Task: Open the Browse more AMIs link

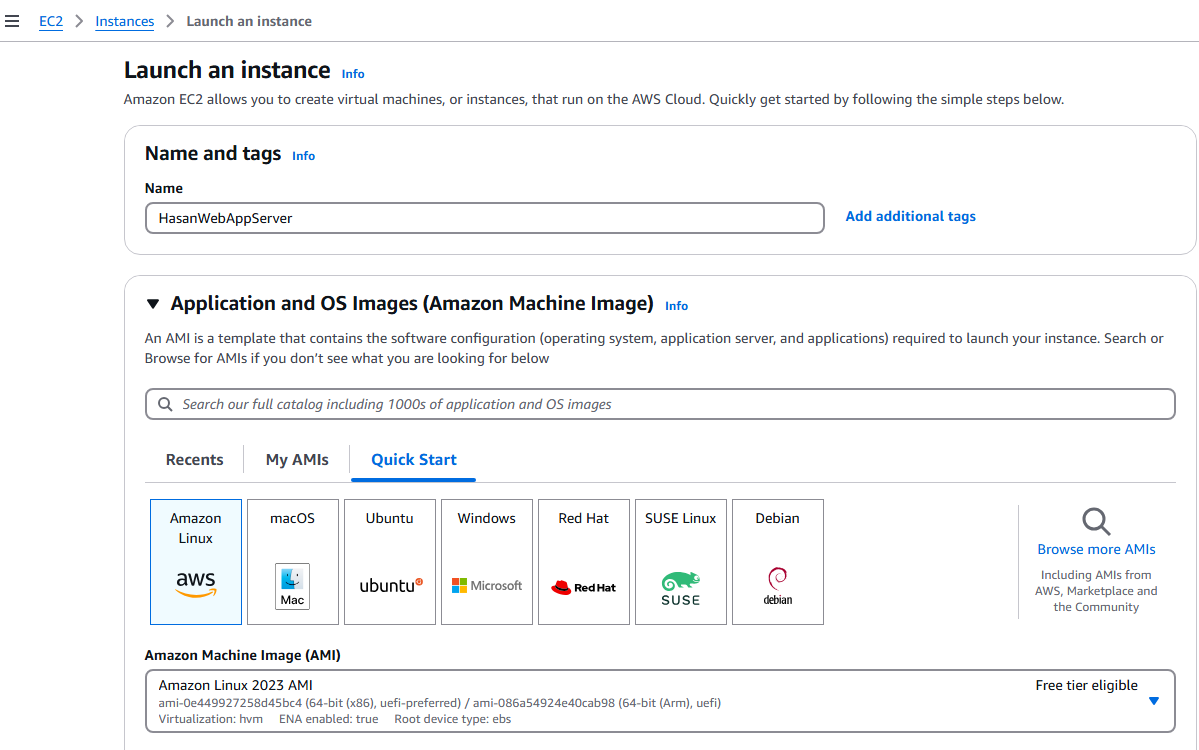Action: point(1096,549)
